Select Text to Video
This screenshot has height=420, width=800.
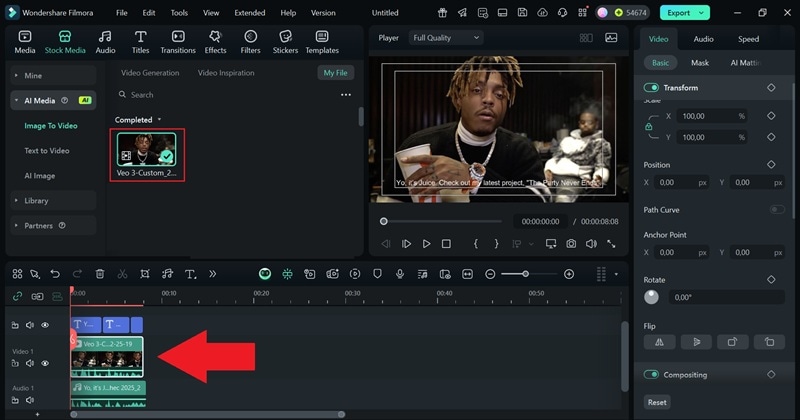47,151
